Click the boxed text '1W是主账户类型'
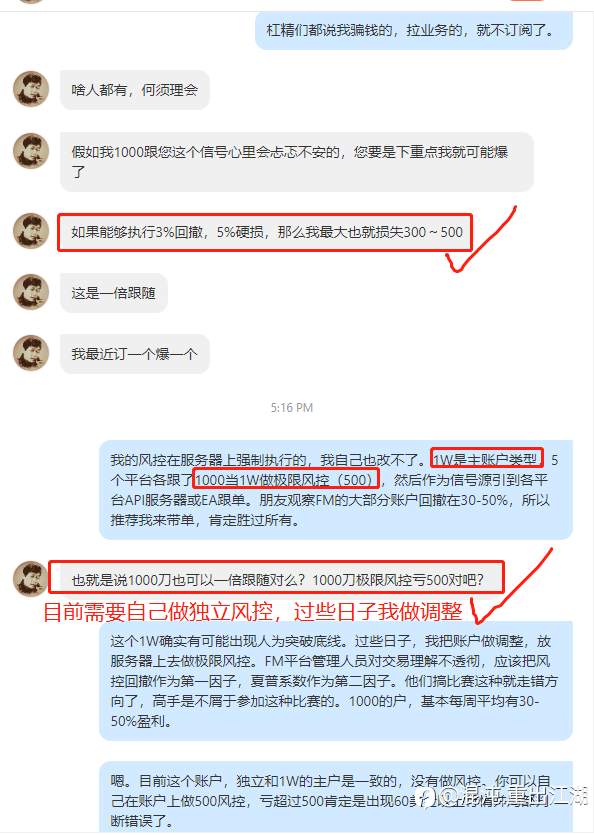The width and height of the screenshot is (594, 835). tap(486, 460)
